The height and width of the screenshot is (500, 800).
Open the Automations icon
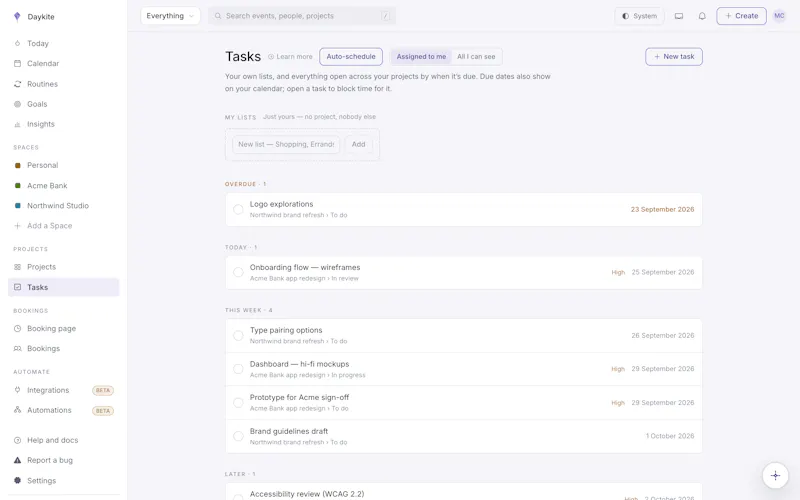pos(17,410)
